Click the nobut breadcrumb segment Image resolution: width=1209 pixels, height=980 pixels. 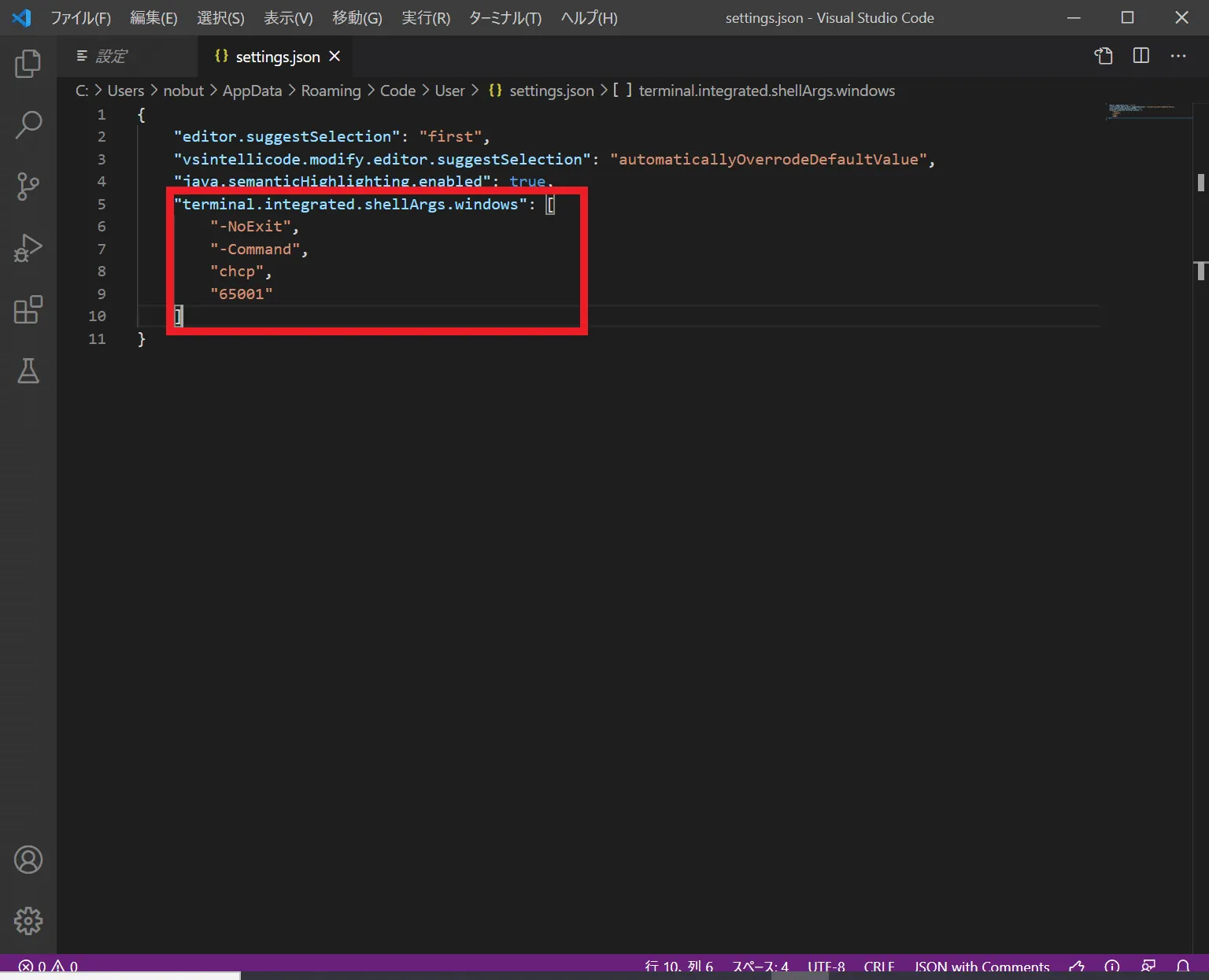click(183, 91)
